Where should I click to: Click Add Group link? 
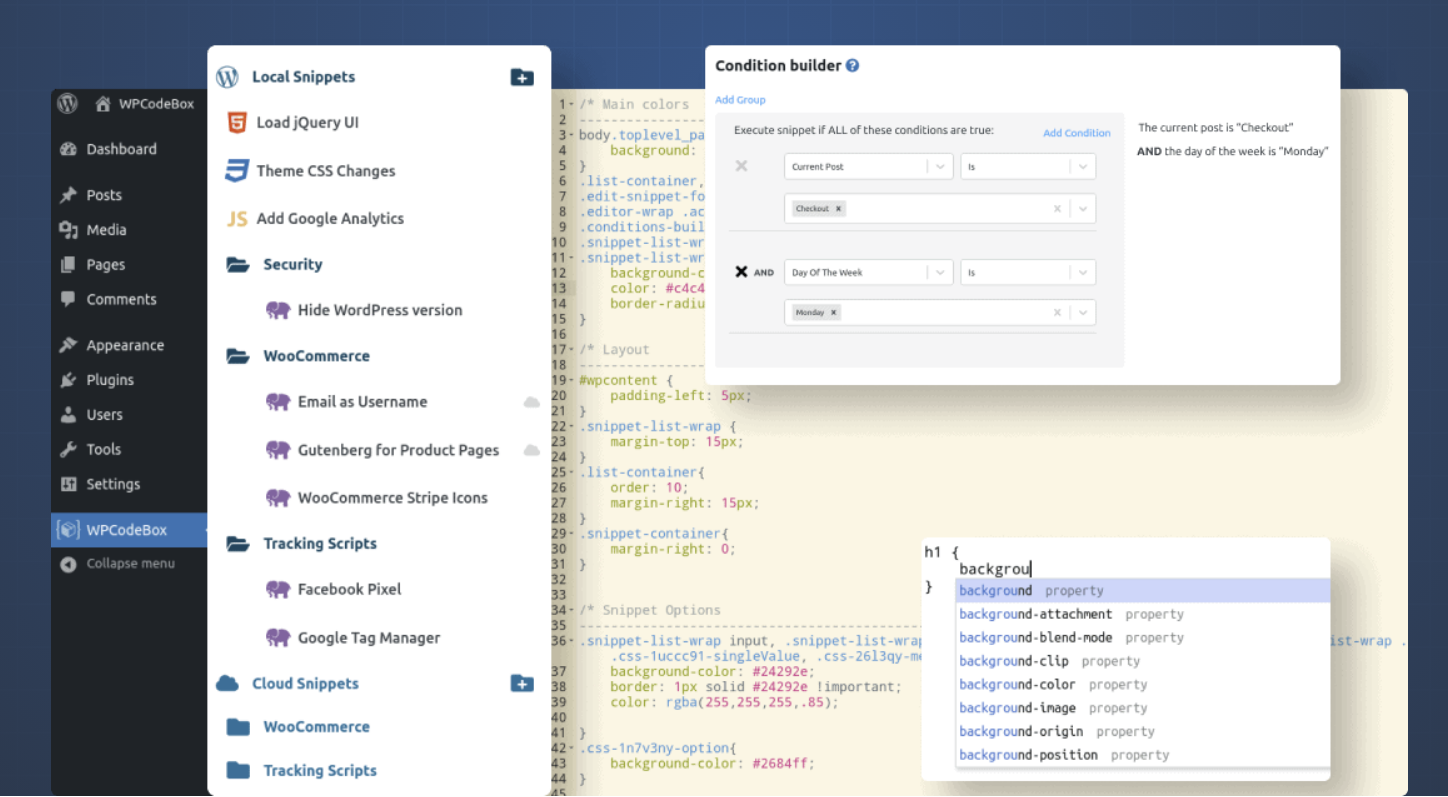click(x=740, y=100)
